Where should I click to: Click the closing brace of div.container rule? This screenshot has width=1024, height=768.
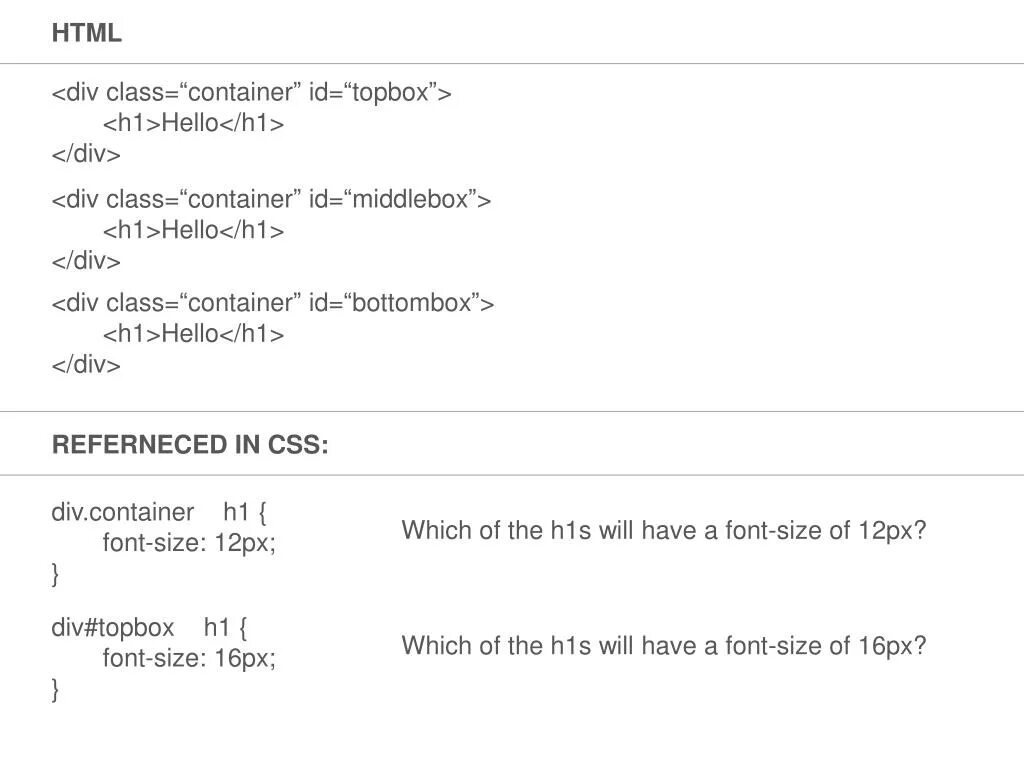coord(56,575)
